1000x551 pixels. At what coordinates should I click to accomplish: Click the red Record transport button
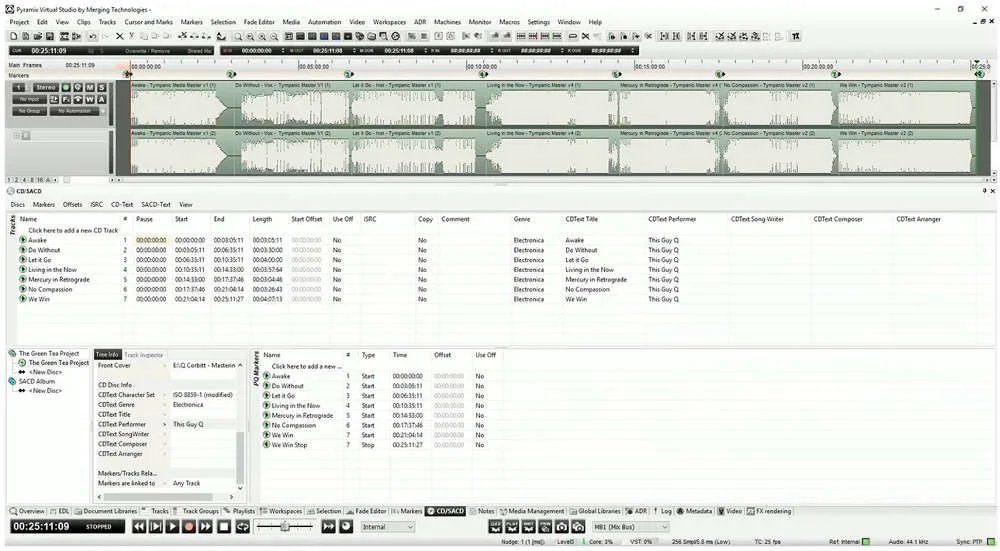pyautogui.click(x=189, y=527)
